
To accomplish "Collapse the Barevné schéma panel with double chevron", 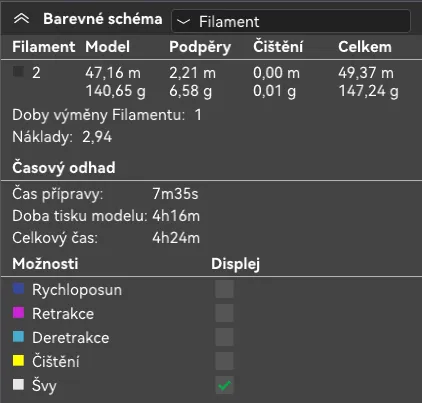I will tap(21, 19).
